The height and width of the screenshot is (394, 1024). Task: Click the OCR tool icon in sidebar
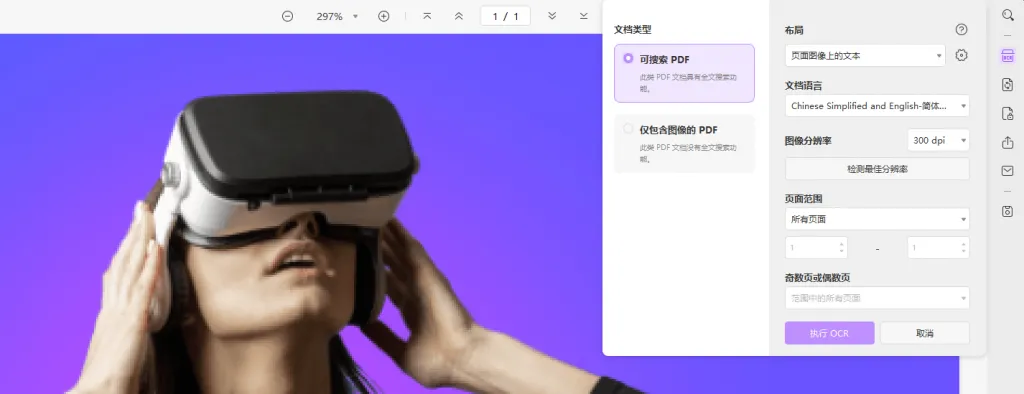click(1008, 56)
